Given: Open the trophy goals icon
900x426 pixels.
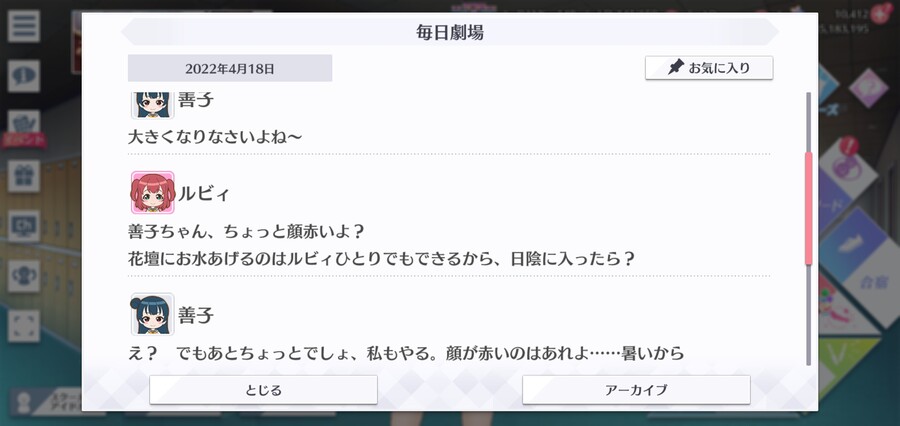Looking at the screenshot, I should pyautogui.click(x=24, y=276).
